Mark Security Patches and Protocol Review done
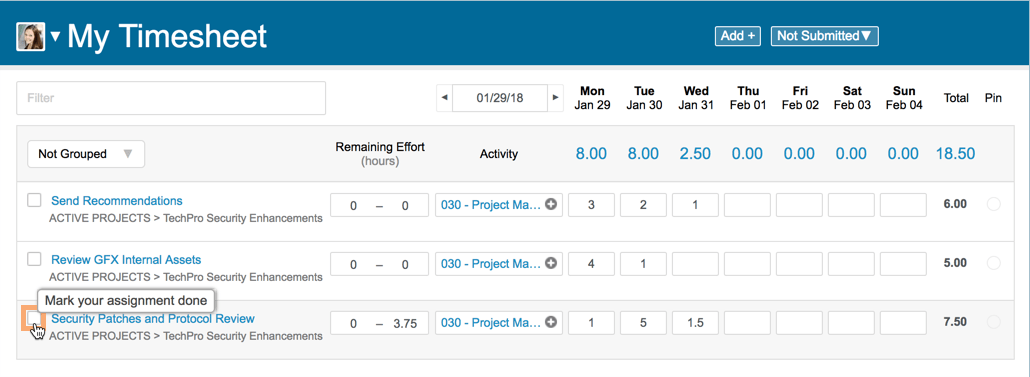Screen dimensions: 1030x377 34,319
